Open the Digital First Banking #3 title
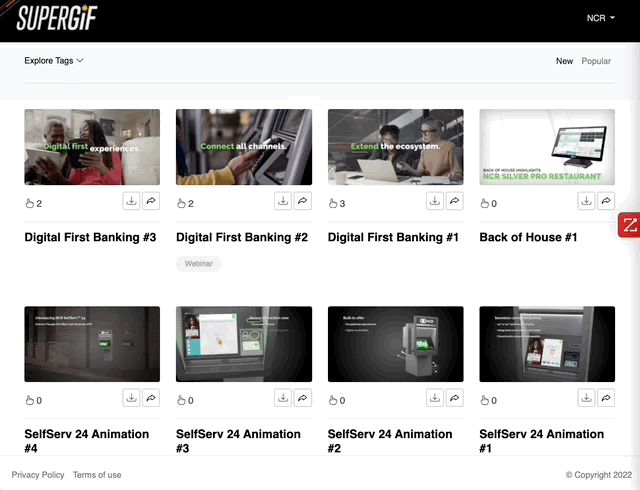The width and height of the screenshot is (640, 490). pyautogui.click(x=90, y=237)
